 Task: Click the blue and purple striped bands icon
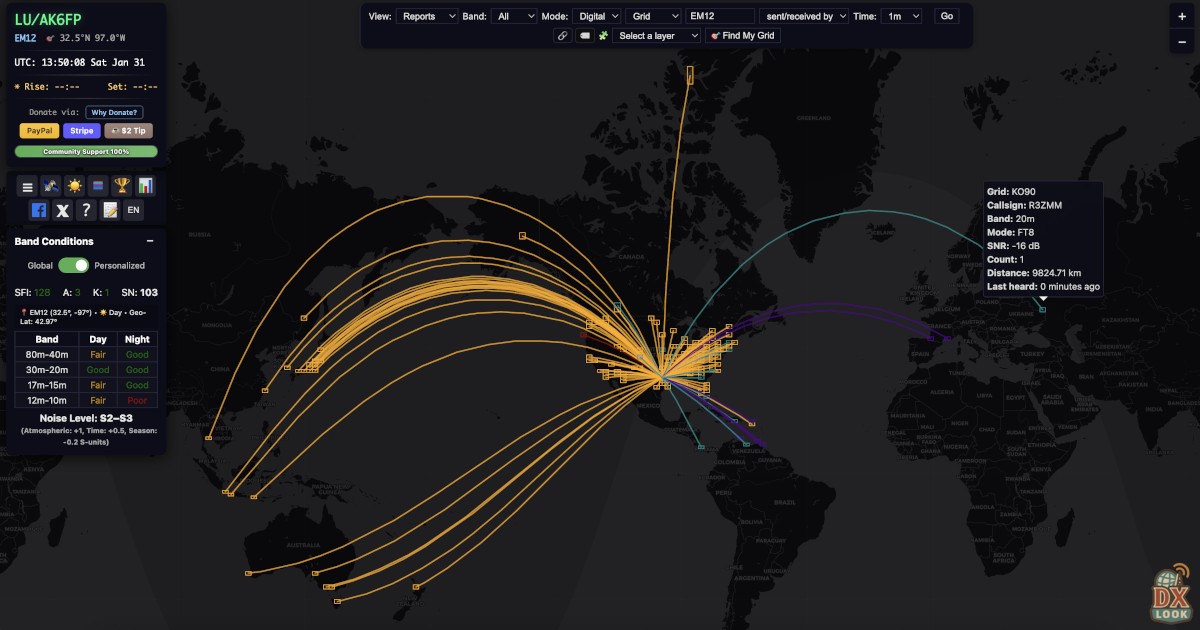point(98,185)
